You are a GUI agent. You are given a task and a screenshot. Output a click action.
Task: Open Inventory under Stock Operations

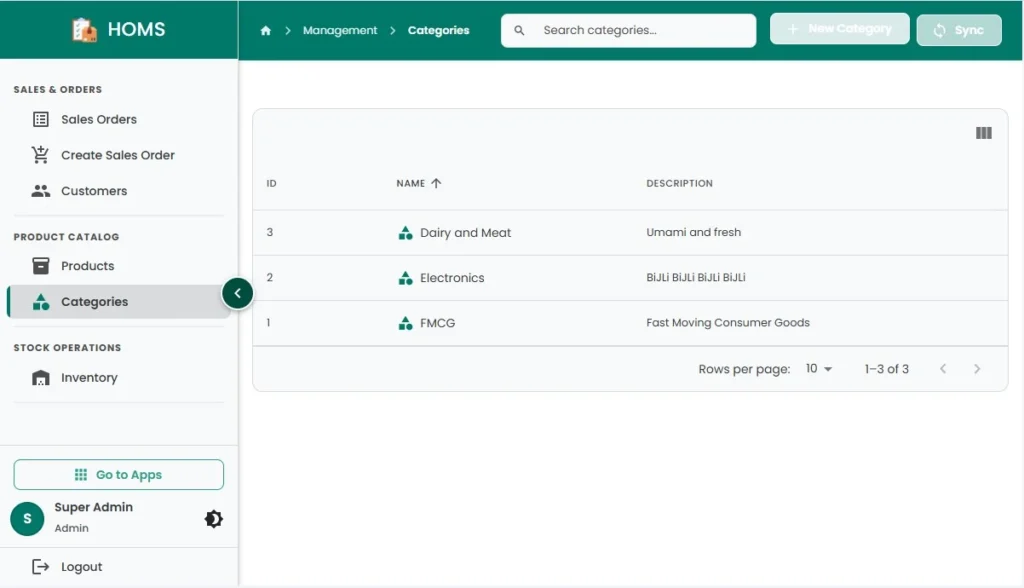(89, 378)
